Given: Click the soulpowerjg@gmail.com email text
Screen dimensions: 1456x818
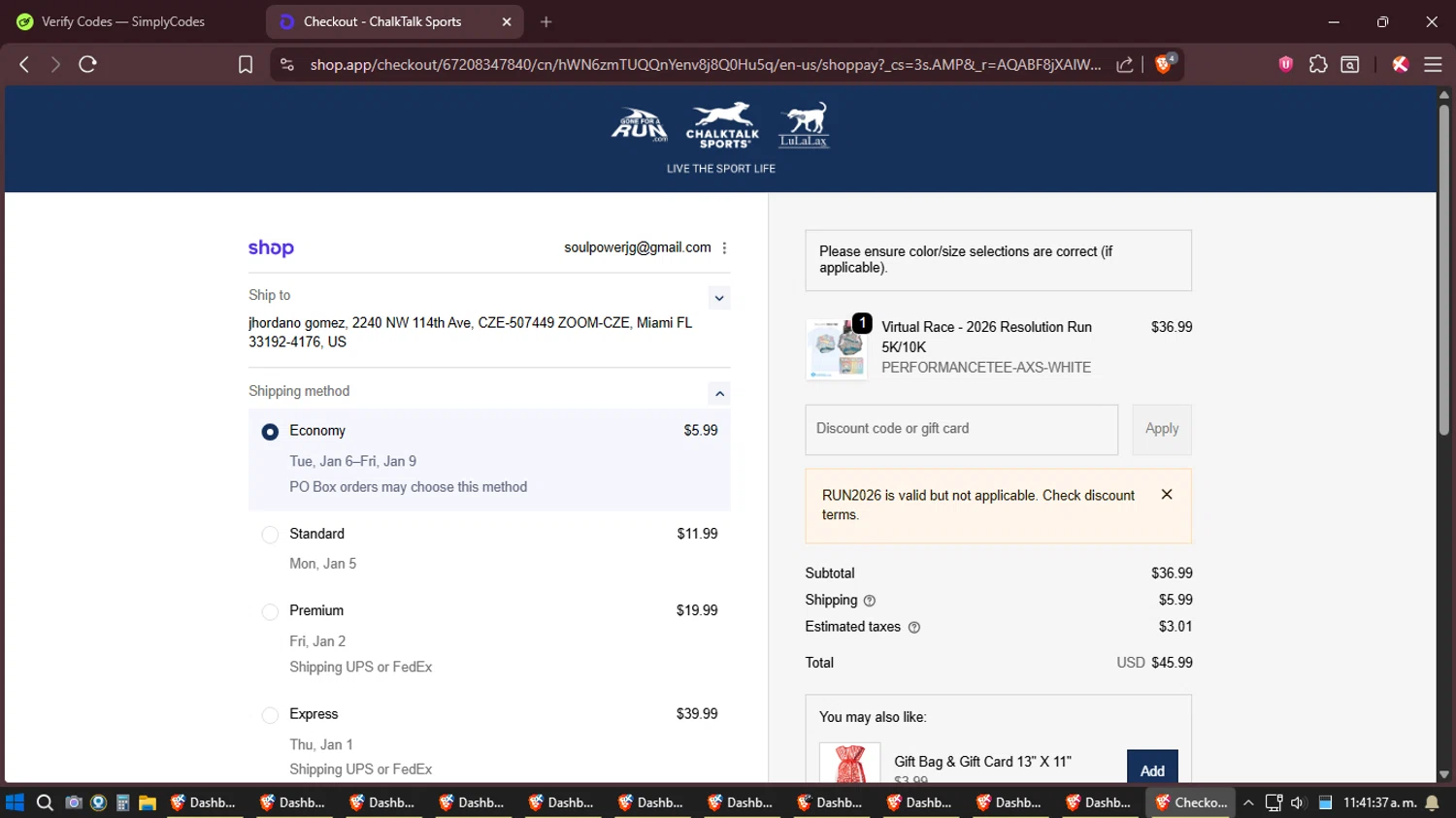Looking at the screenshot, I should (638, 247).
